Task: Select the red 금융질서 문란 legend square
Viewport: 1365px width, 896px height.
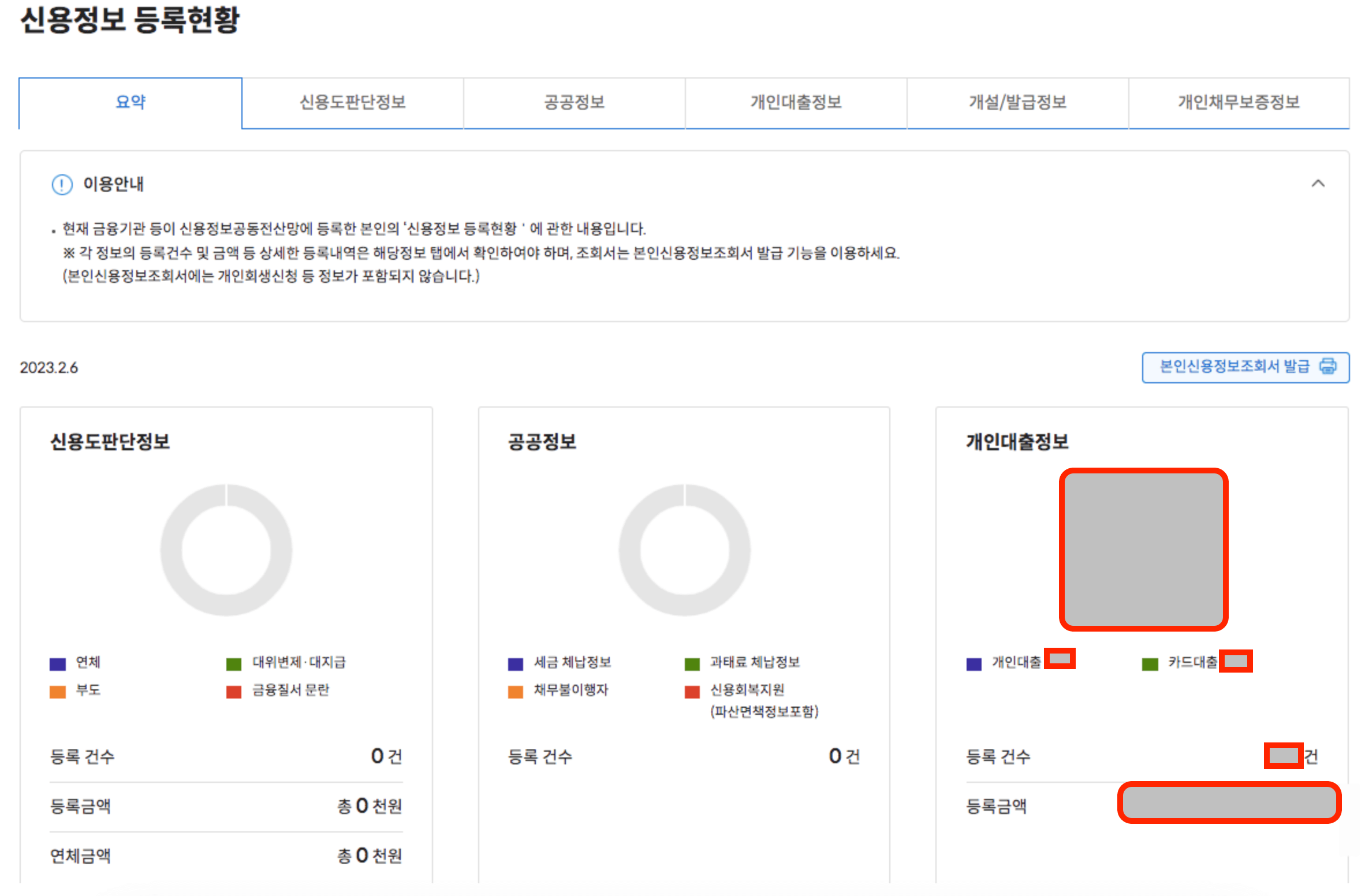Action: tap(234, 690)
